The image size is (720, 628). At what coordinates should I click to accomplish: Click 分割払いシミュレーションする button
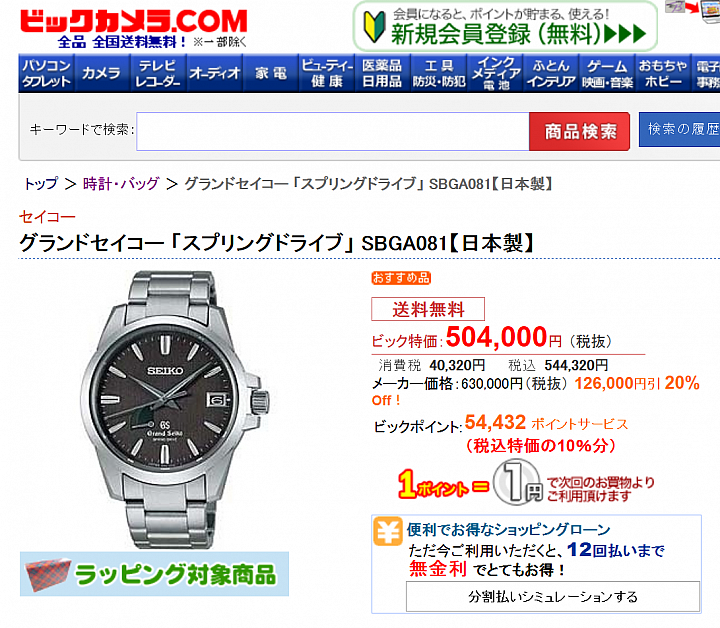pyautogui.click(x=553, y=596)
